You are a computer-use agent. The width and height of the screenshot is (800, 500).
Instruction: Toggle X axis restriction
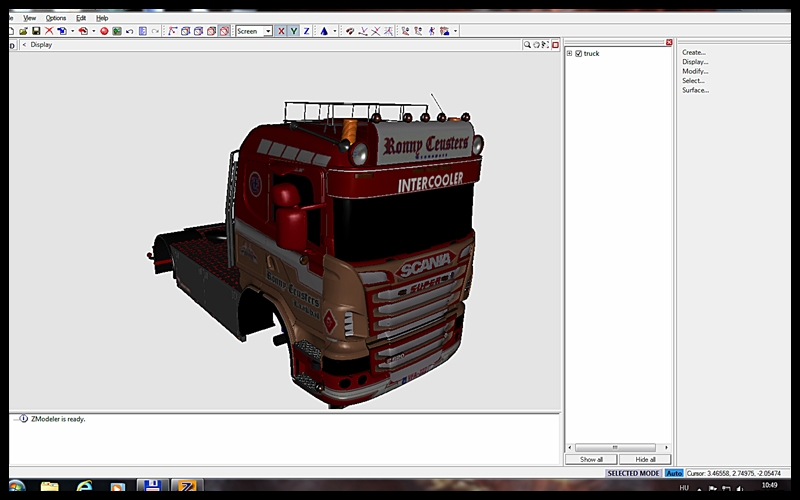[x=281, y=31]
